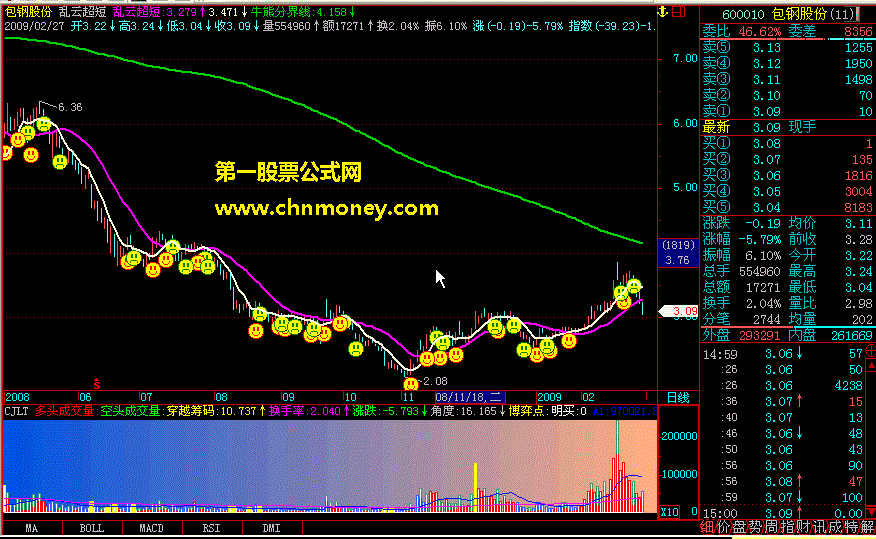Open the 财 finance tab
The image size is (876, 539).
[x=803, y=527]
